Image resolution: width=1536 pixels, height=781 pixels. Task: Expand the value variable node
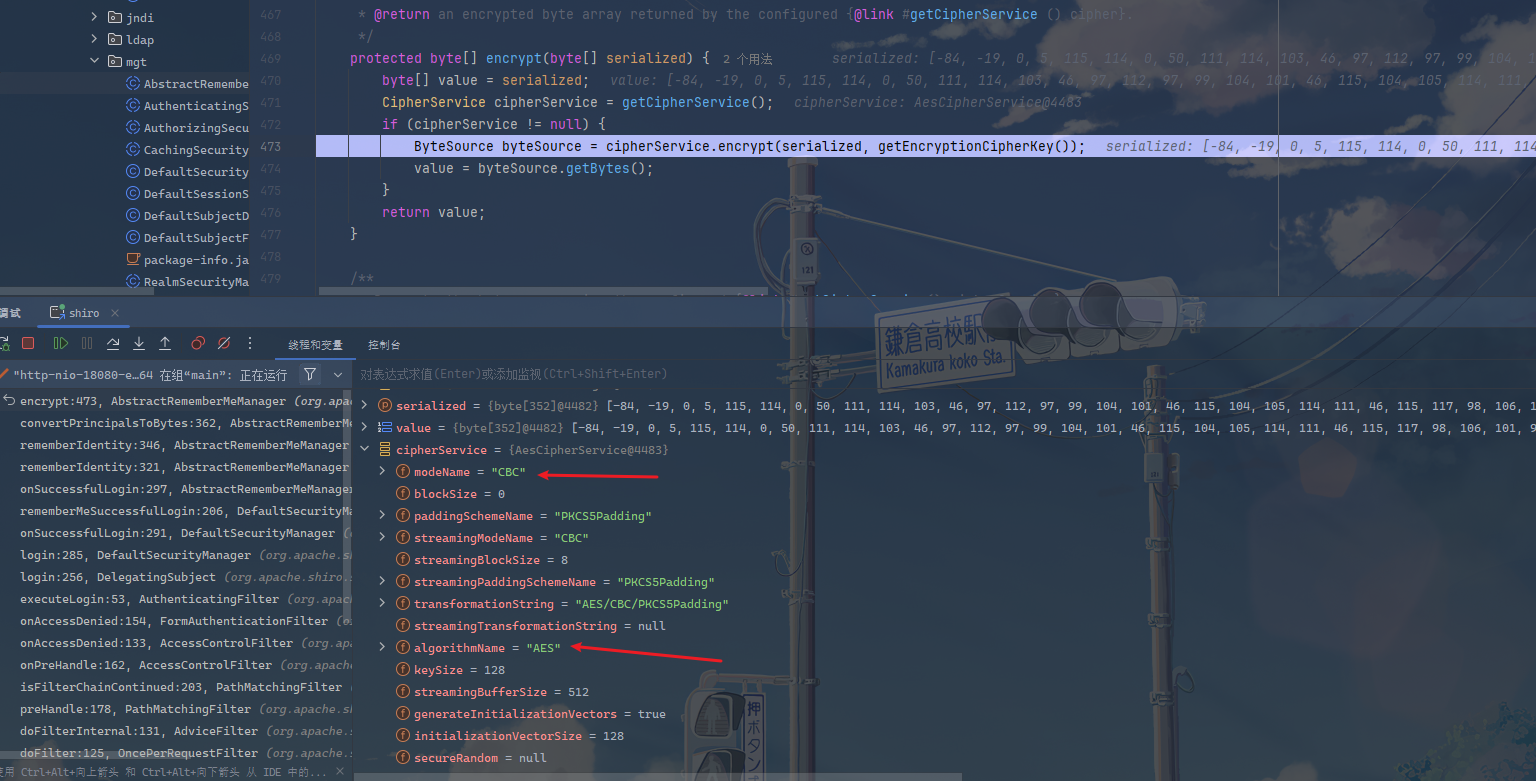point(364,427)
